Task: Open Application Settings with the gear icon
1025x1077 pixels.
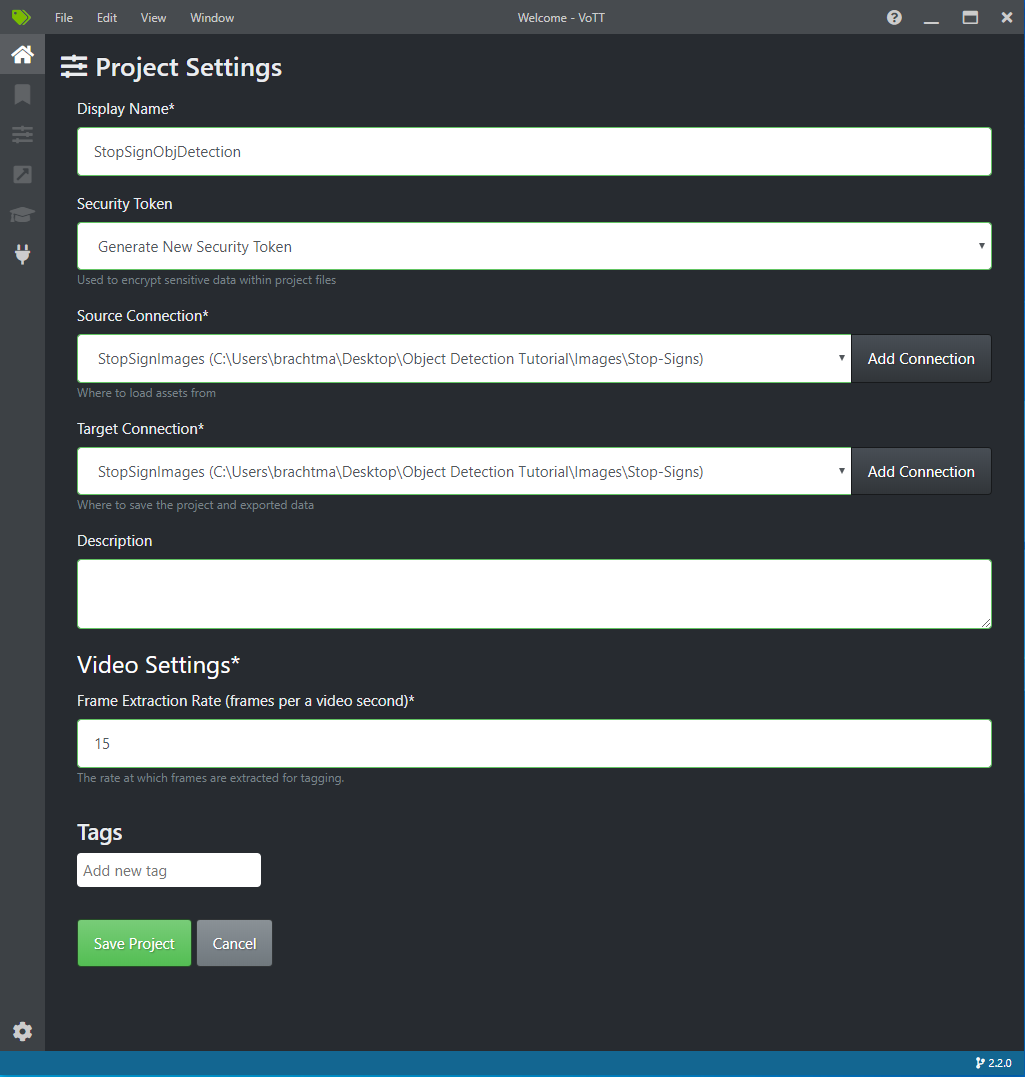Action: [22, 1031]
